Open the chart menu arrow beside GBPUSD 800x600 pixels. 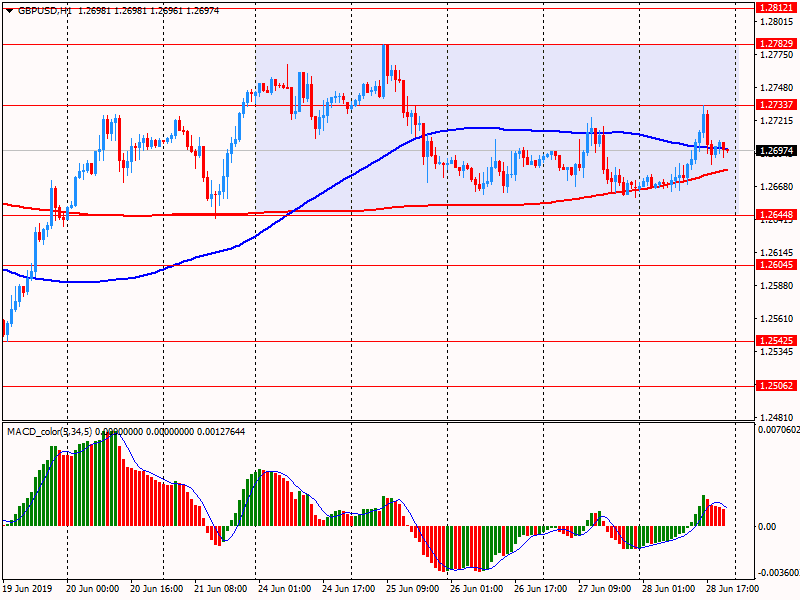point(10,11)
